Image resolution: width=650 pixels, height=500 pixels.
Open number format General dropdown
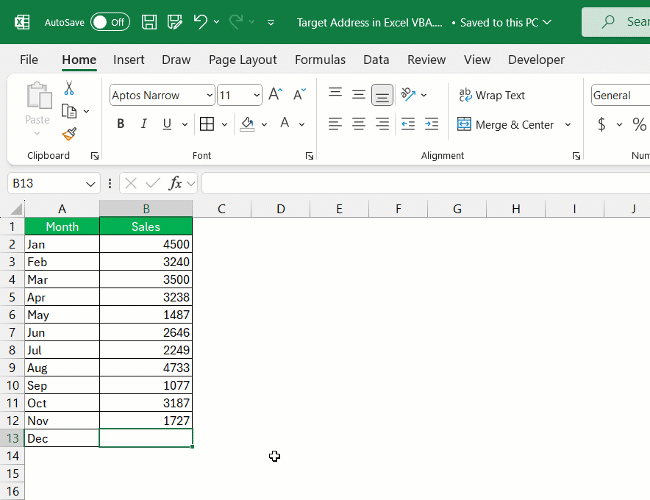coord(620,95)
